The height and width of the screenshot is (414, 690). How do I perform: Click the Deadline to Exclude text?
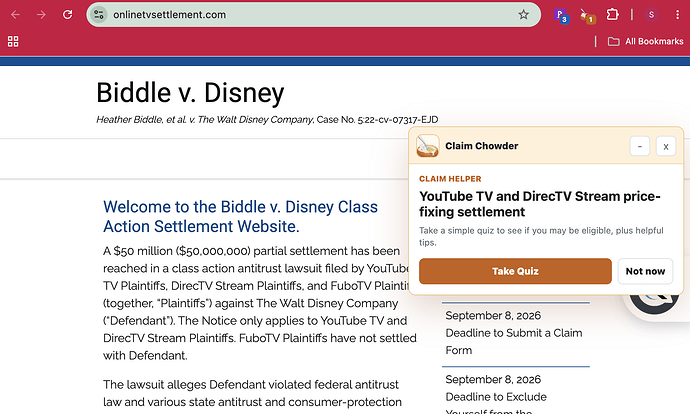pos(496,397)
